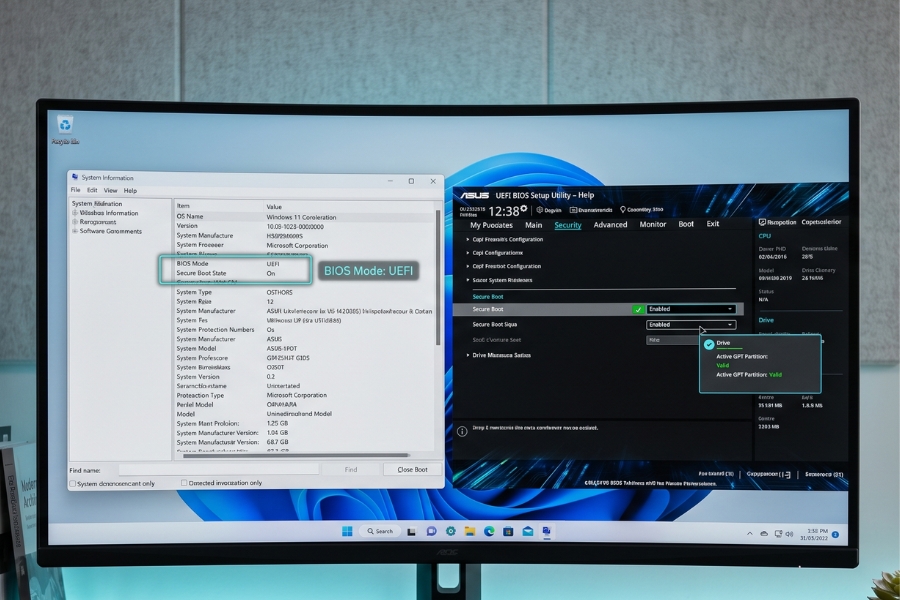Show hidden tray icons chevron
The image size is (900, 600).
(x=750, y=534)
